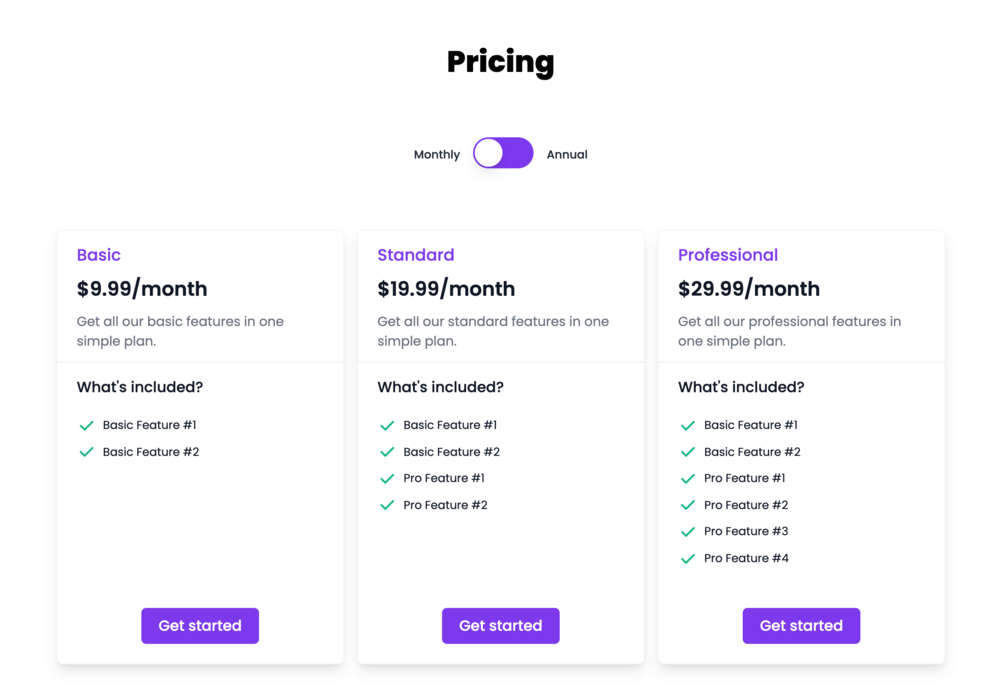Select the Basic plan title
Image resolution: width=1005 pixels, height=697 pixels.
pos(99,255)
